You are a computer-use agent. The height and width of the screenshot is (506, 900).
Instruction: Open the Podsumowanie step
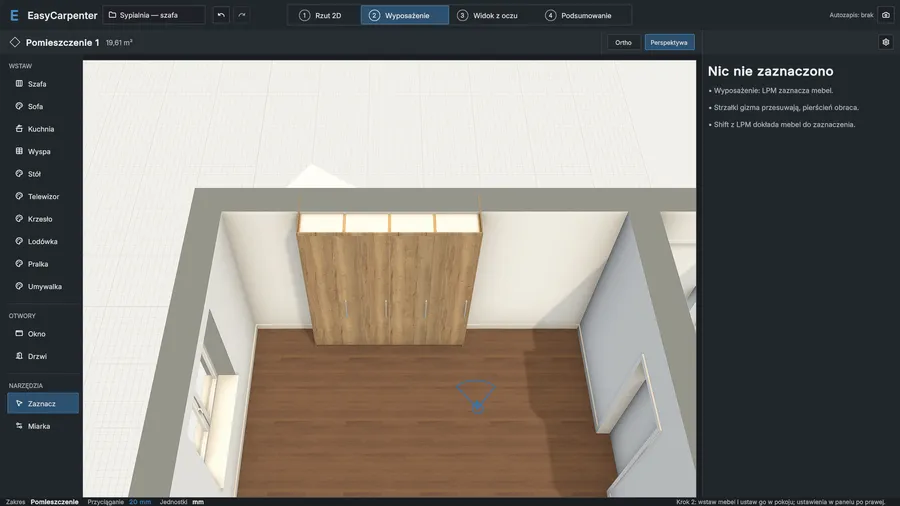[x=579, y=15]
